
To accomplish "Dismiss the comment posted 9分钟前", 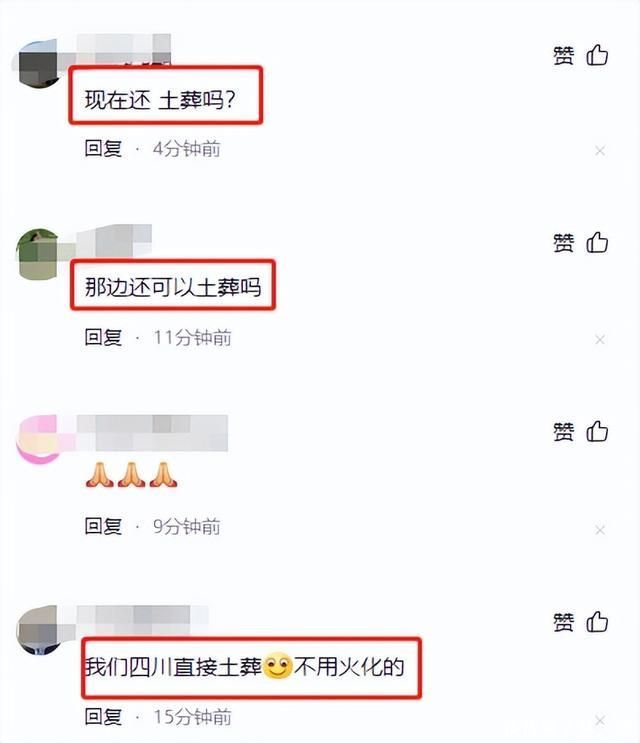I will [x=600, y=530].
